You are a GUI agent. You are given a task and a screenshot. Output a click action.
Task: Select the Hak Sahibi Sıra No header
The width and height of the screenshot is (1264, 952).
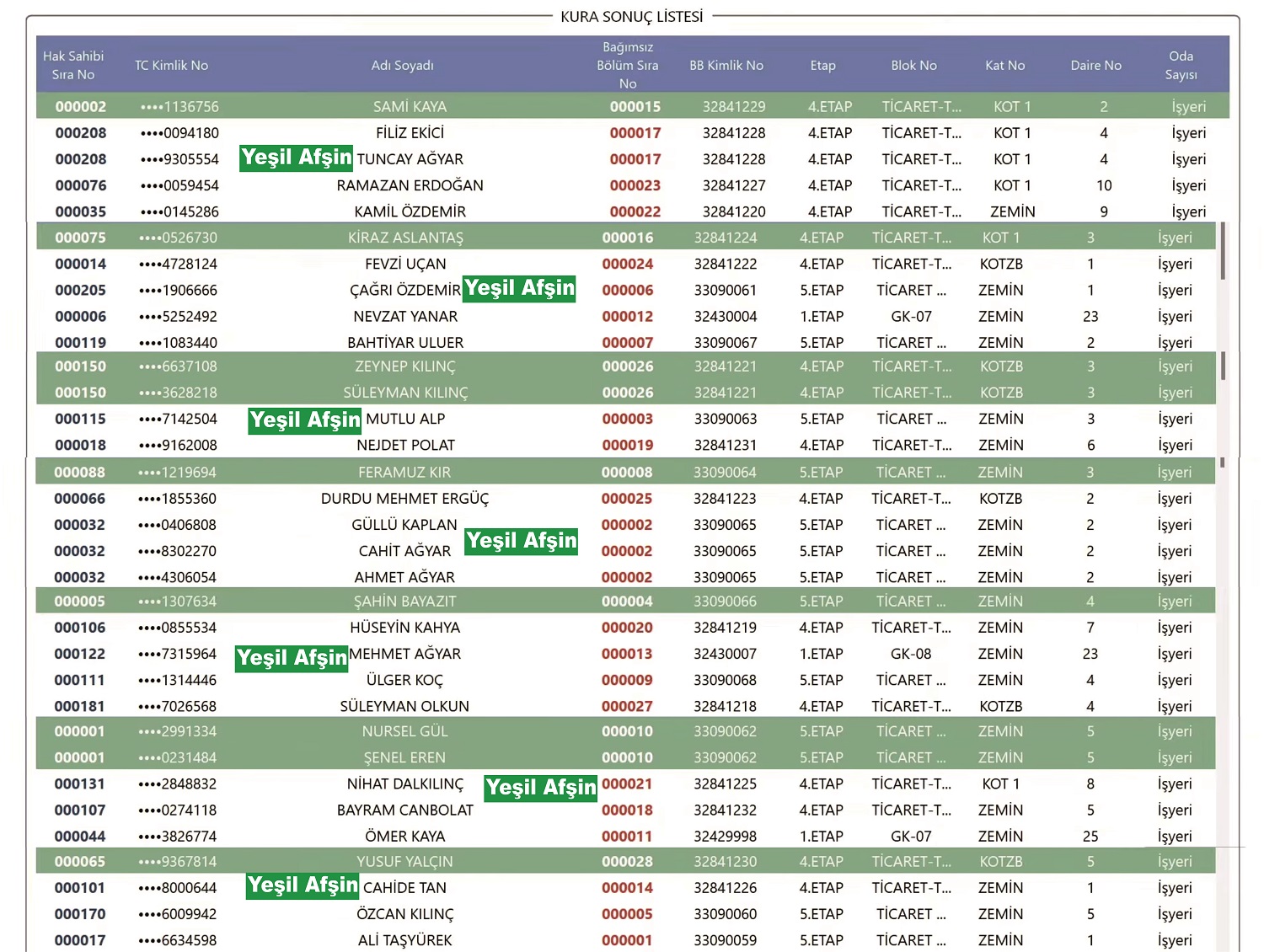(x=73, y=66)
